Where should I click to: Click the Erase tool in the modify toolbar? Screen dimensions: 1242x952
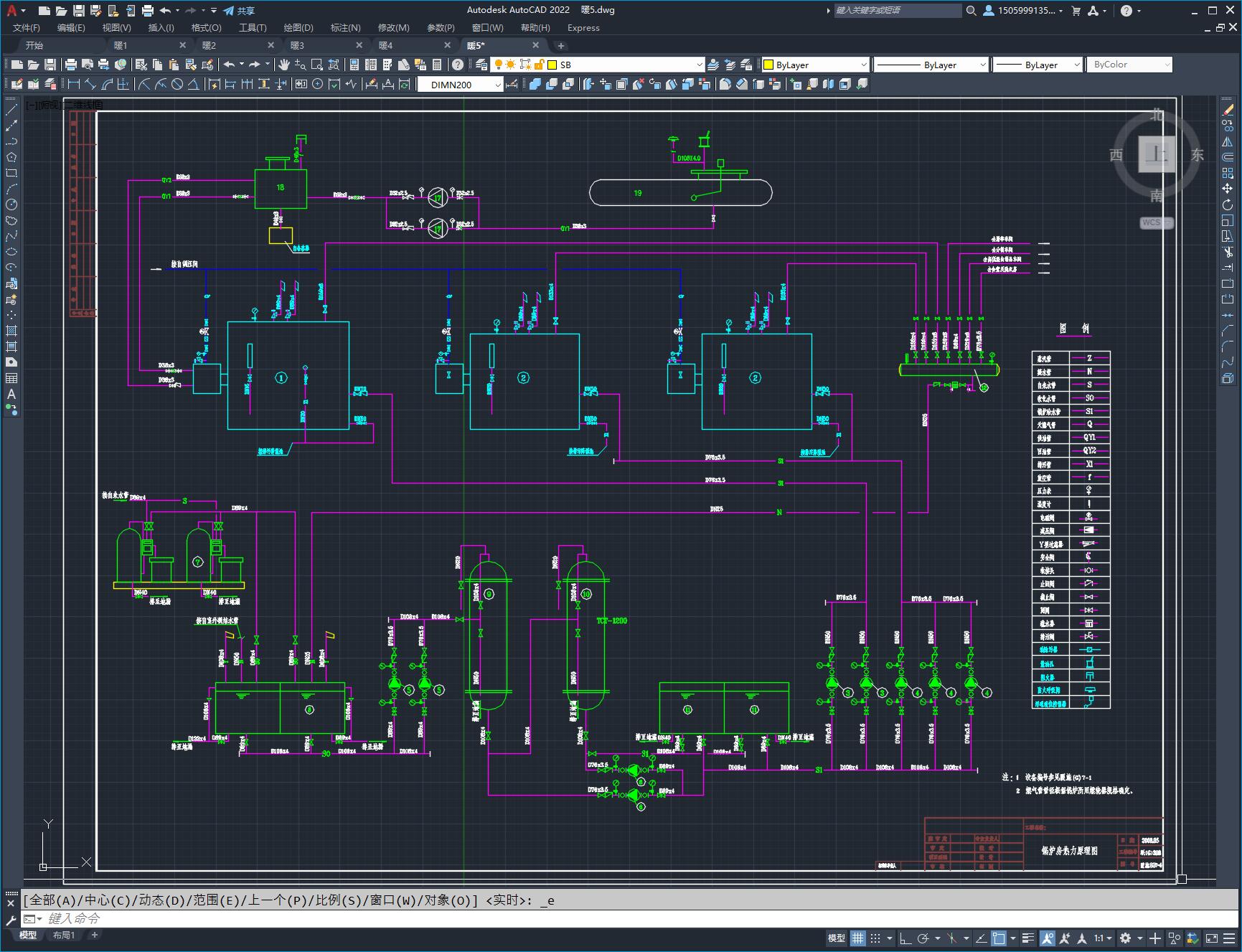coord(1228,110)
